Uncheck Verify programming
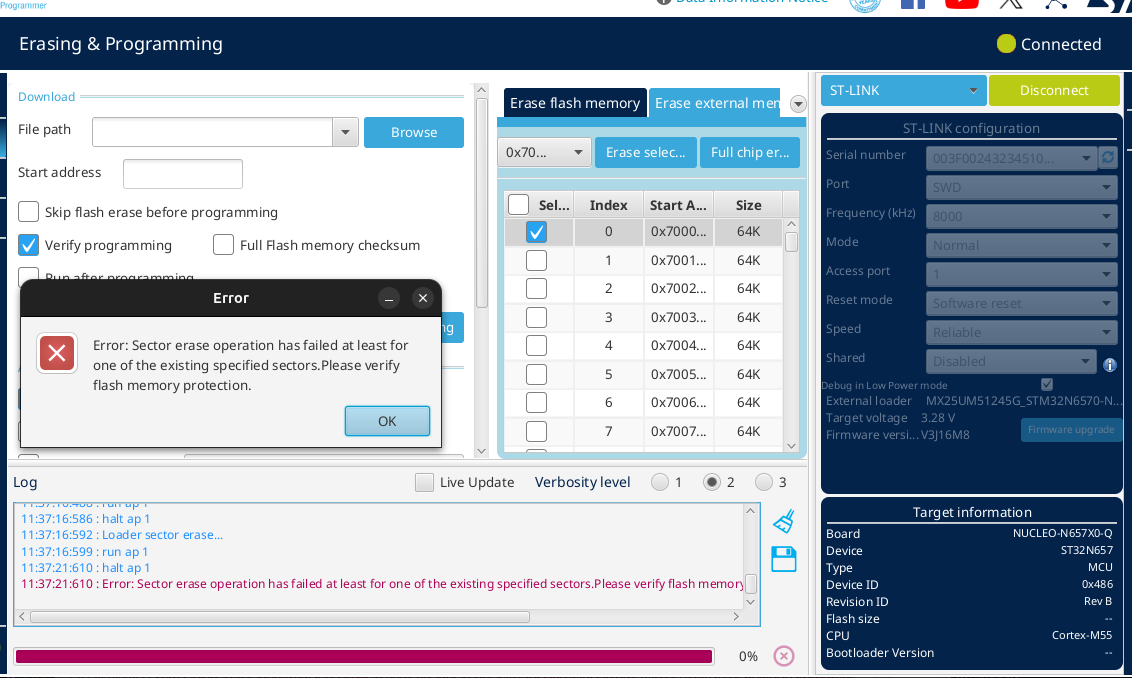The width and height of the screenshot is (1132, 678). (28, 245)
